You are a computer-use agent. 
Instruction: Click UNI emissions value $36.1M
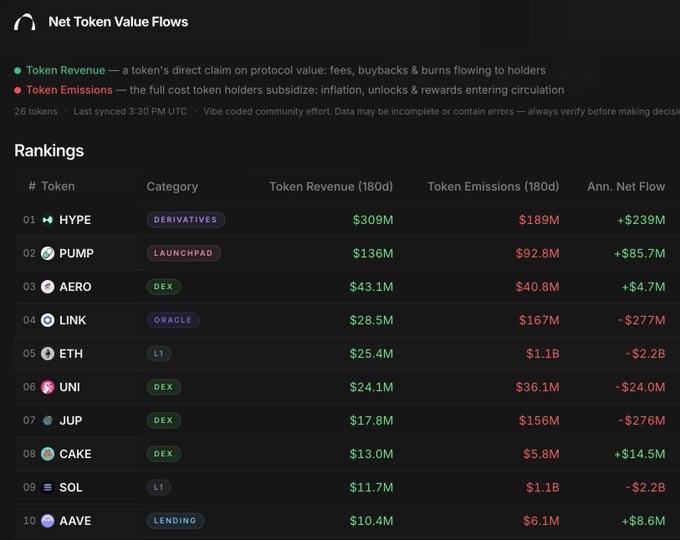tap(537, 387)
